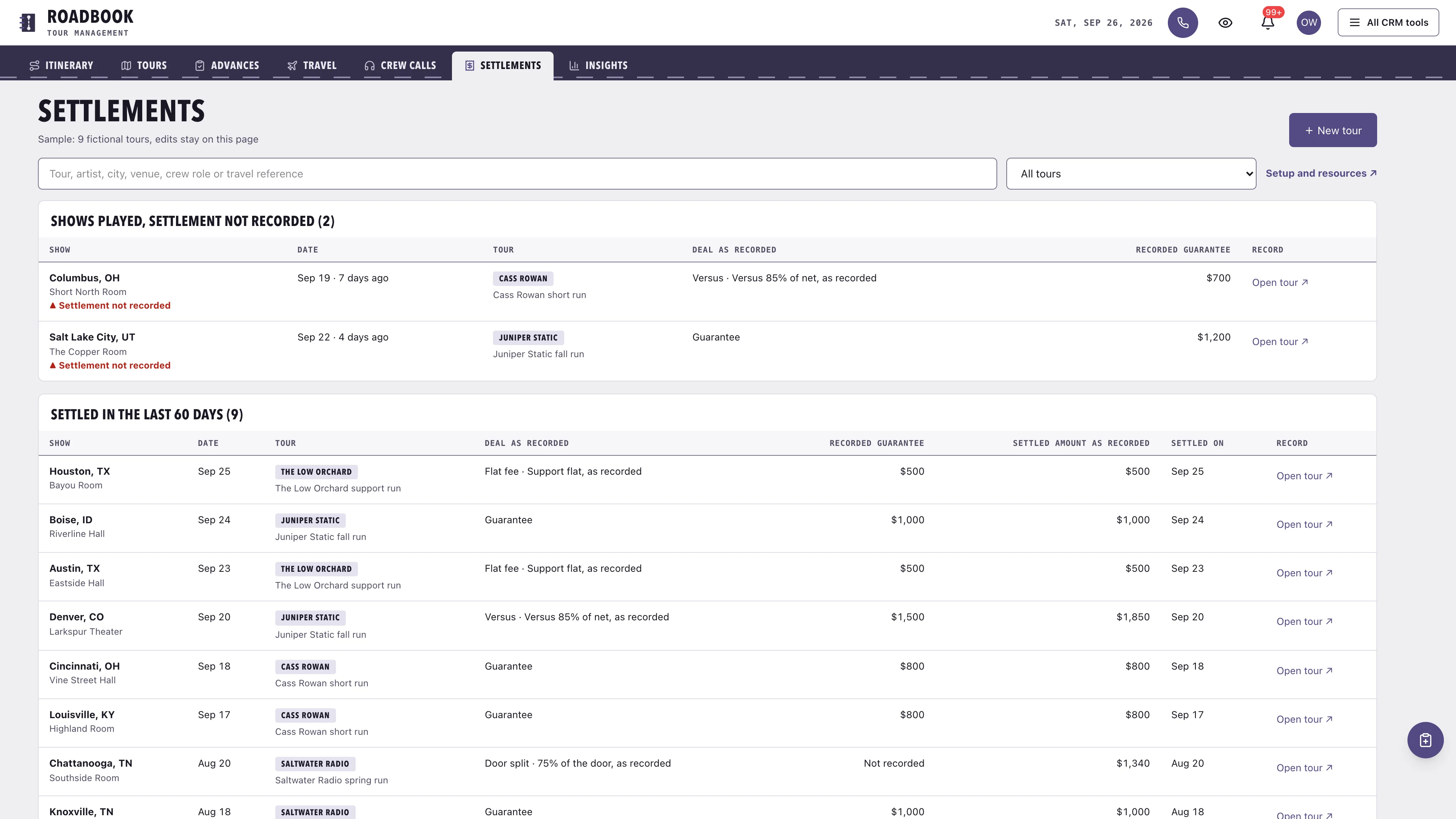The image size is (1456, 819).
Task: Focus the tour search input field
Action: pyautogui.click(x=517, y=174)
